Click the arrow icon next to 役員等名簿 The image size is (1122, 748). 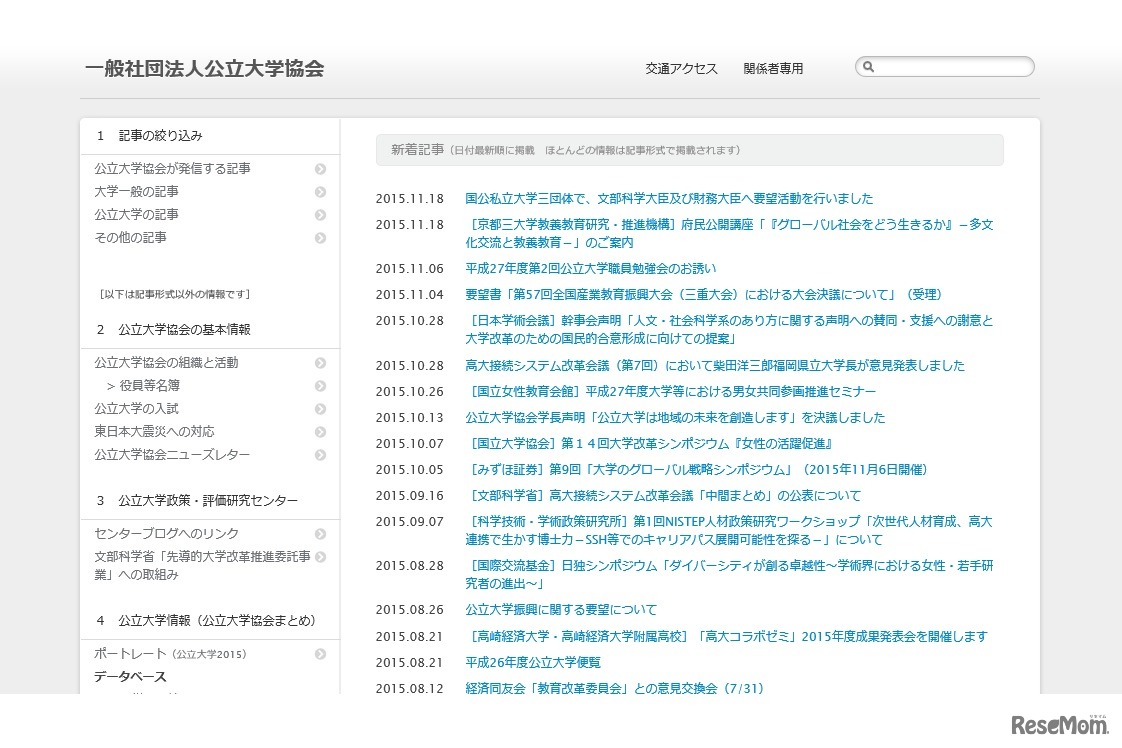pos(320,385)
